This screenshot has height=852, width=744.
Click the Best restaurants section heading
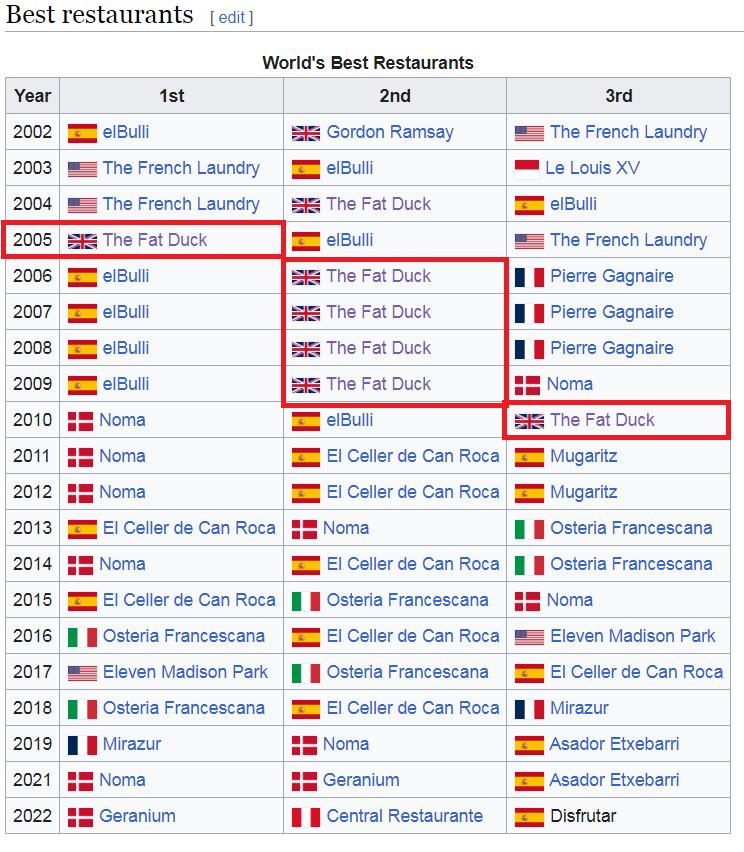pos(99,15)
